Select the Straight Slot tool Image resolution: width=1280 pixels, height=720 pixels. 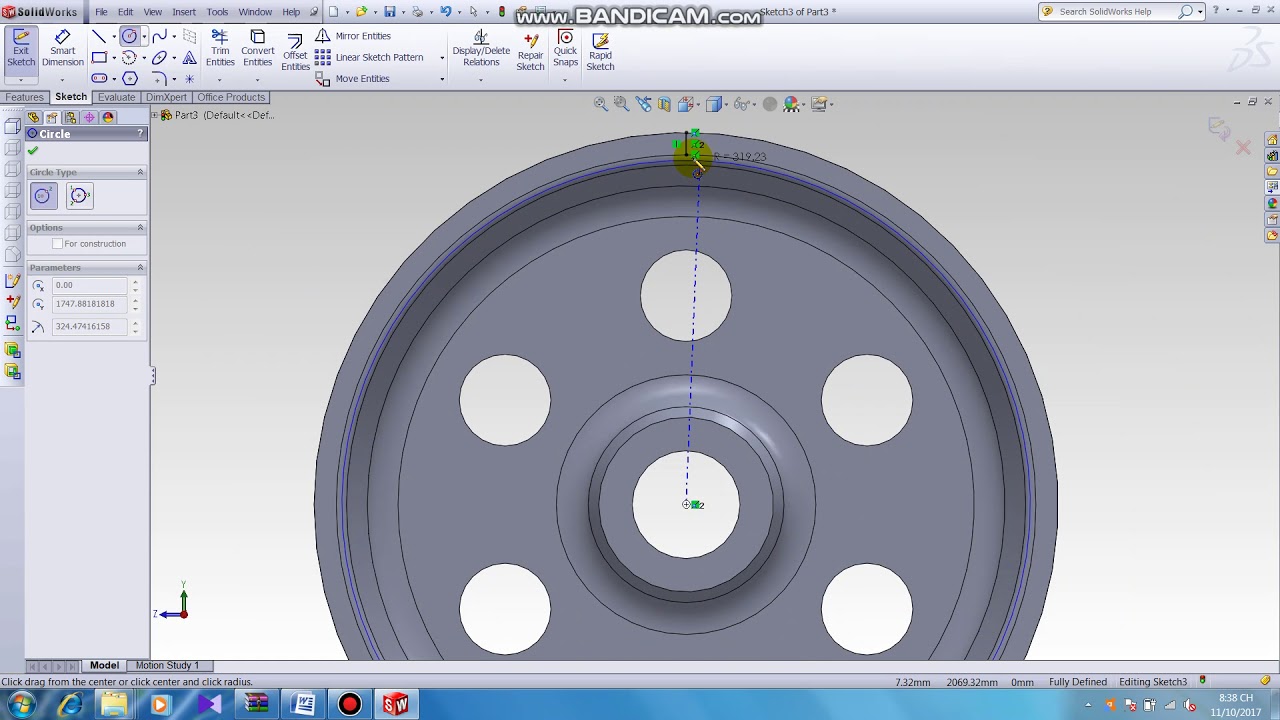tap(99, 78)
